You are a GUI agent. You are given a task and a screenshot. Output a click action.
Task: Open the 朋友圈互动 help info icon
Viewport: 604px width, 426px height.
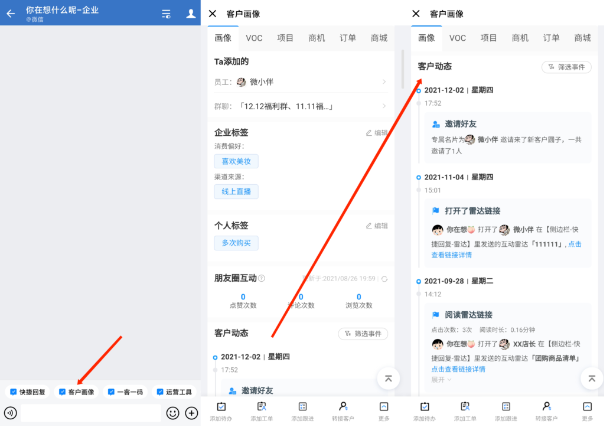(262, 278)
